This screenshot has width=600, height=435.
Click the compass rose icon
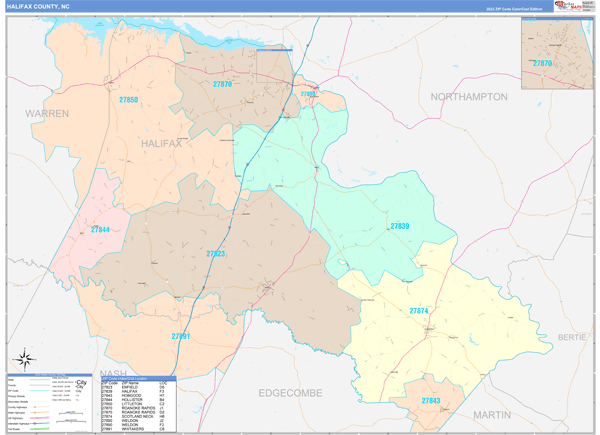click(x=24, y=359)
